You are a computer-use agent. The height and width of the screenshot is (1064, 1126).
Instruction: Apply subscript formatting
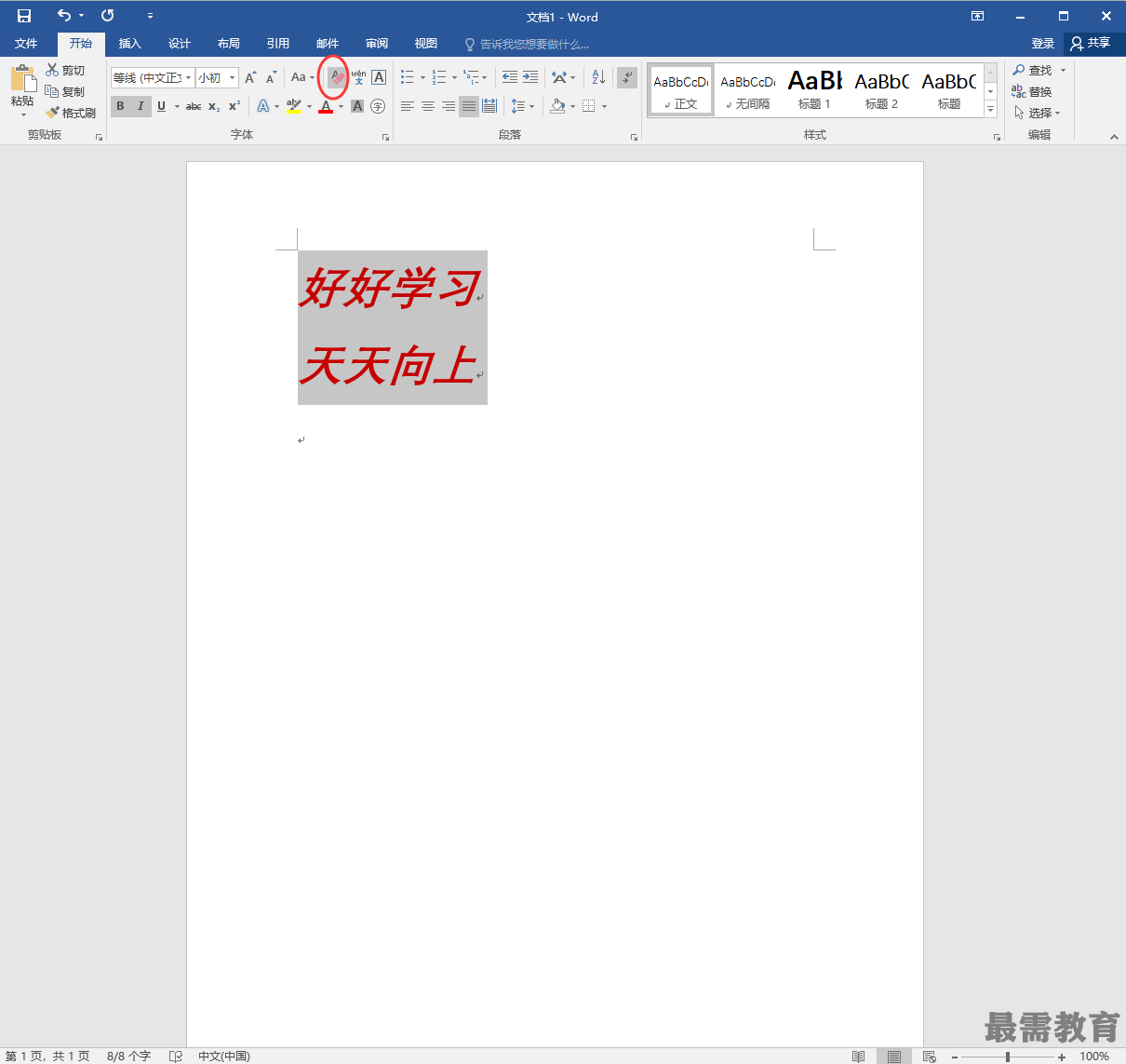pyautogui.click(x=214, y=106)
